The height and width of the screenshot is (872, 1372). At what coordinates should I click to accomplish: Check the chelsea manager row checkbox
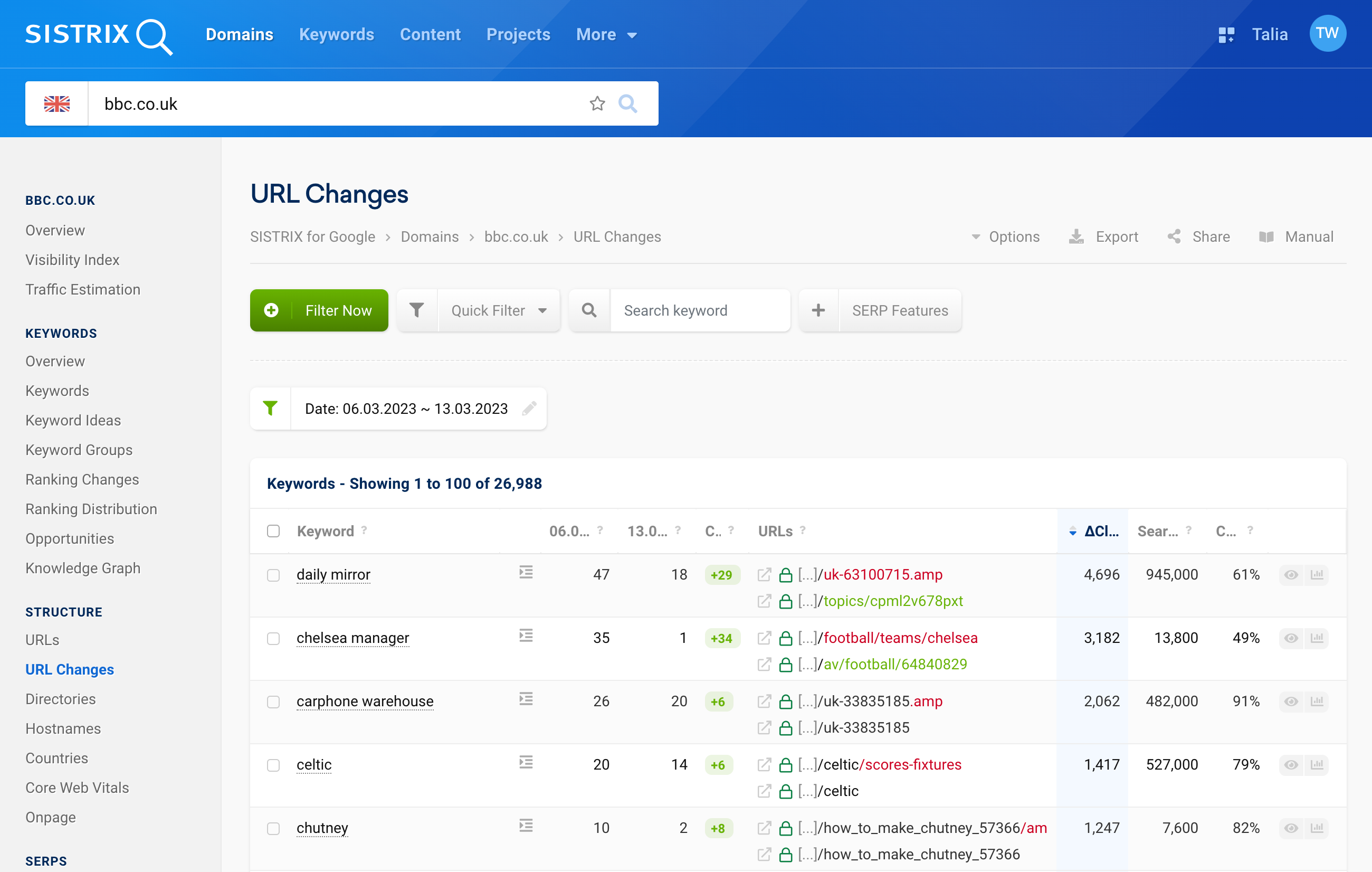point(273,638)
